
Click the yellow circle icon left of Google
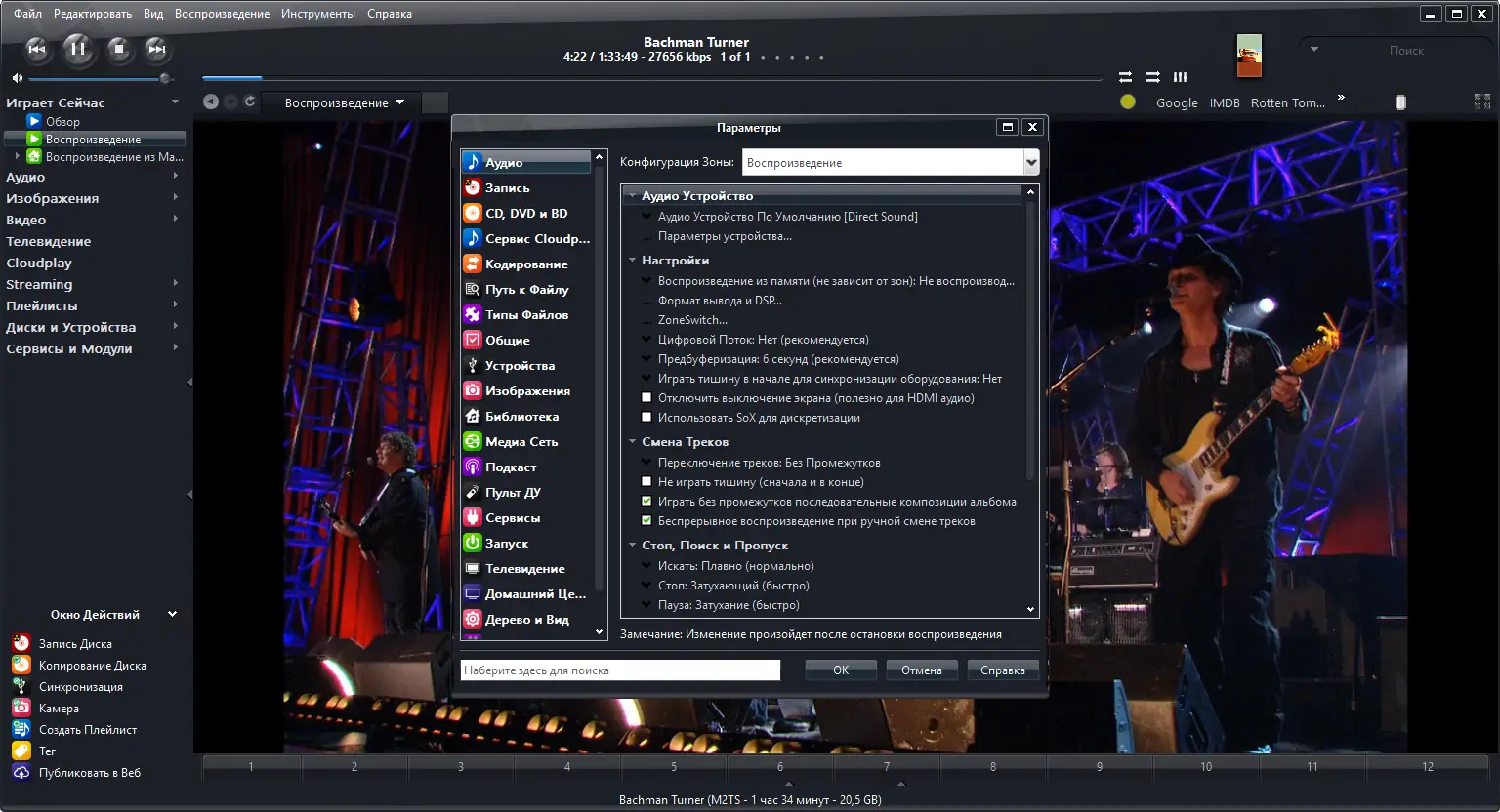1128,101
